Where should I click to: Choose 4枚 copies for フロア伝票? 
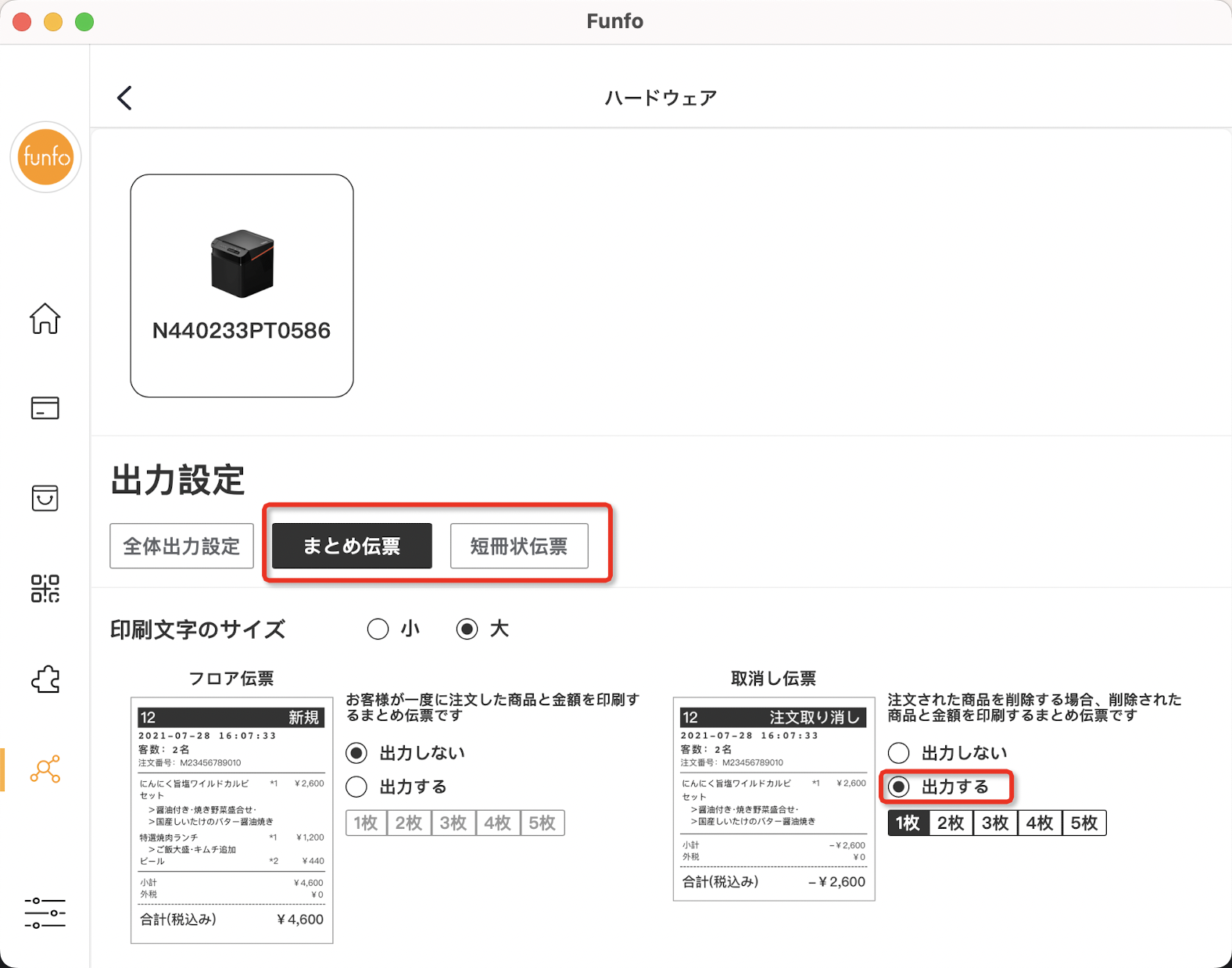point(498,823)
